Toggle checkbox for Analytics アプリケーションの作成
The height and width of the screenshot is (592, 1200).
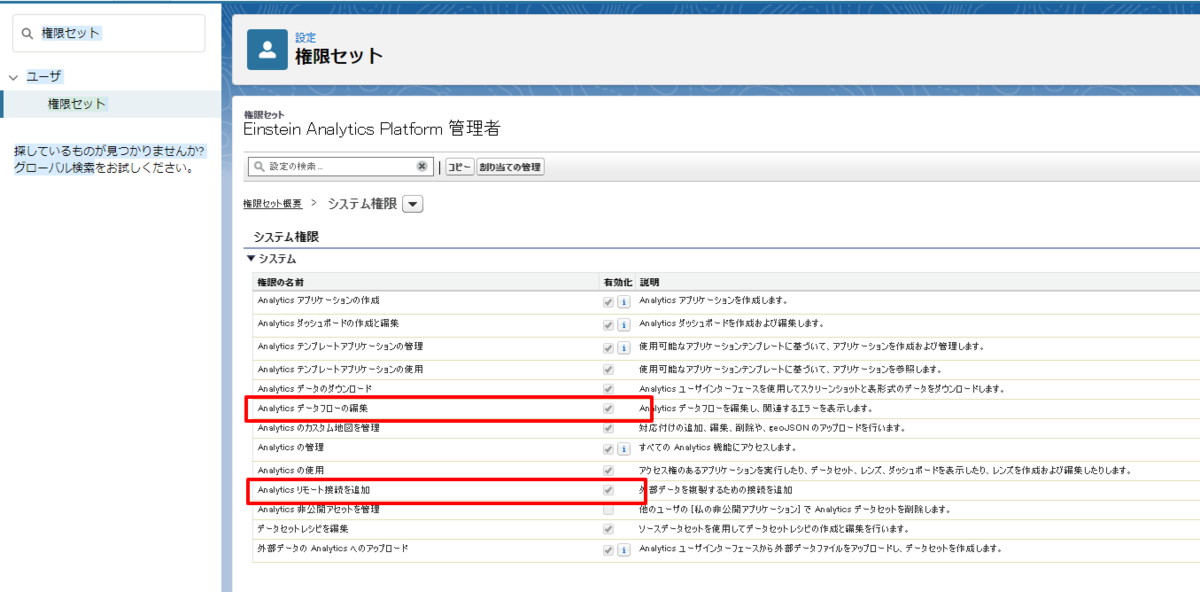pos(608,301)
